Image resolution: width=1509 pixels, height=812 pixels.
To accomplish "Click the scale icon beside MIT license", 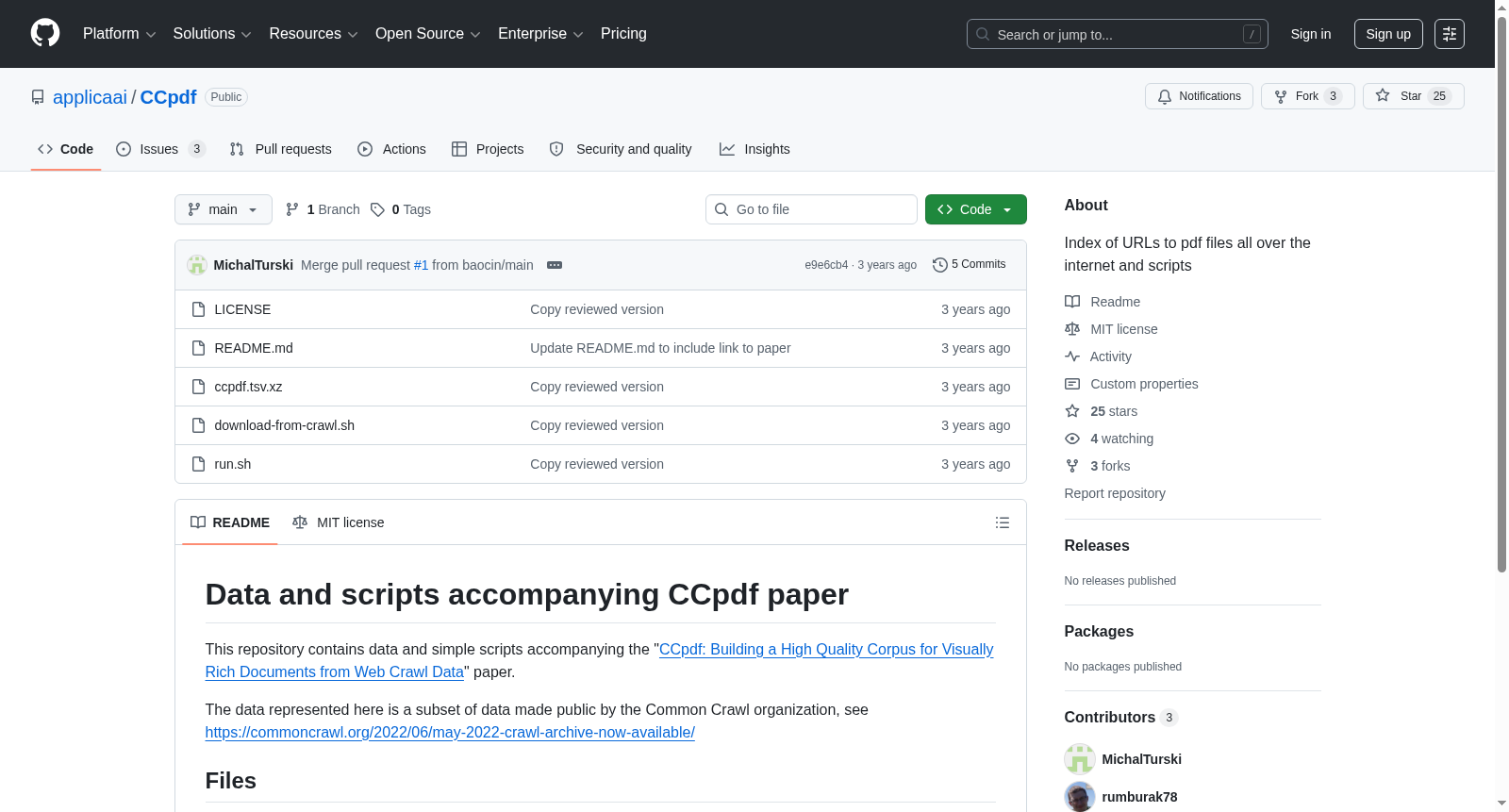I will (1072, 329).
